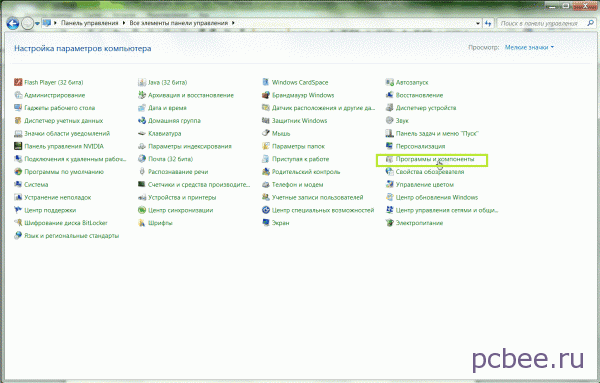This screenshot has height=383, width=600.
Task: Open the Java (32 бита) icon
Action: click(142, 82)
